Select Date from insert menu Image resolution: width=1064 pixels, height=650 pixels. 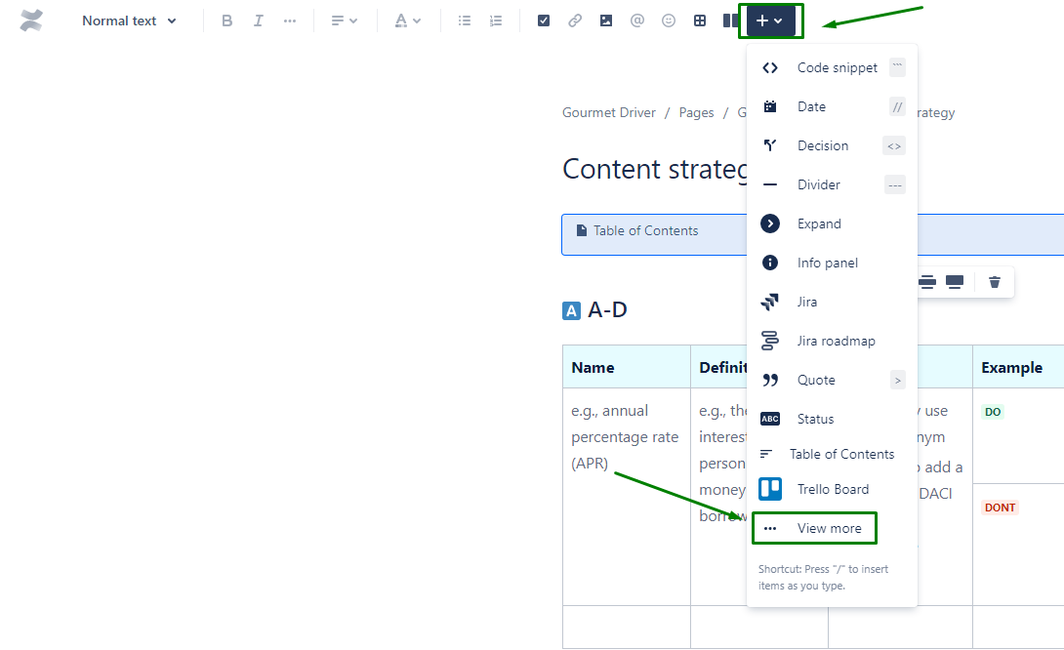point(832,107)
